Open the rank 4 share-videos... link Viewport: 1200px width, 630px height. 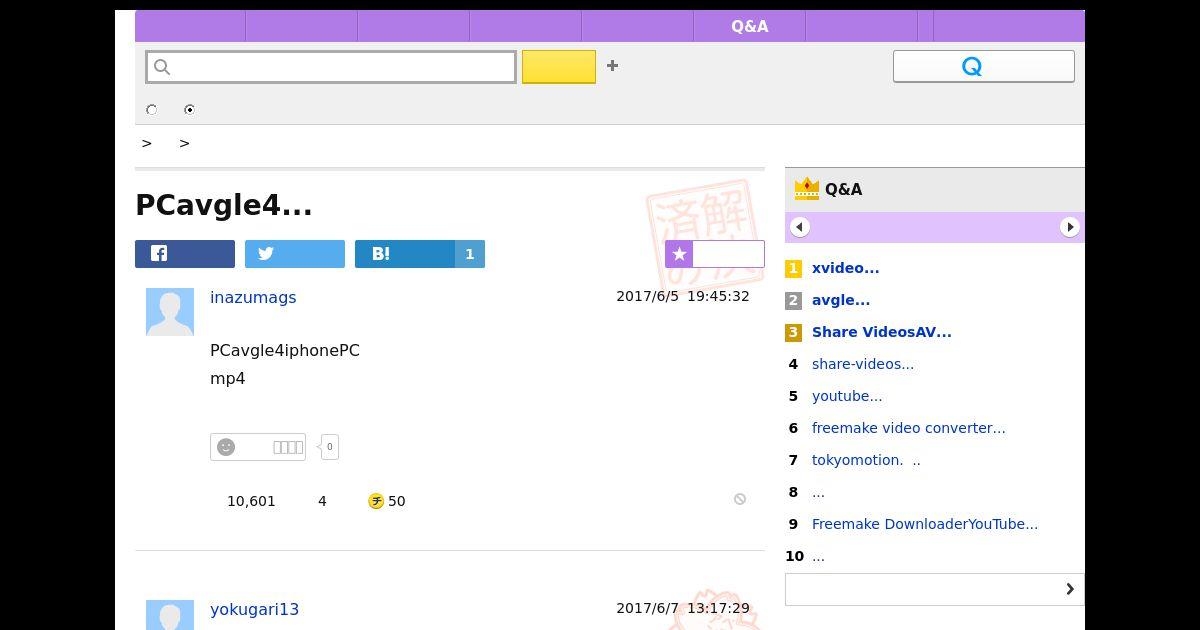coord(863,364)
